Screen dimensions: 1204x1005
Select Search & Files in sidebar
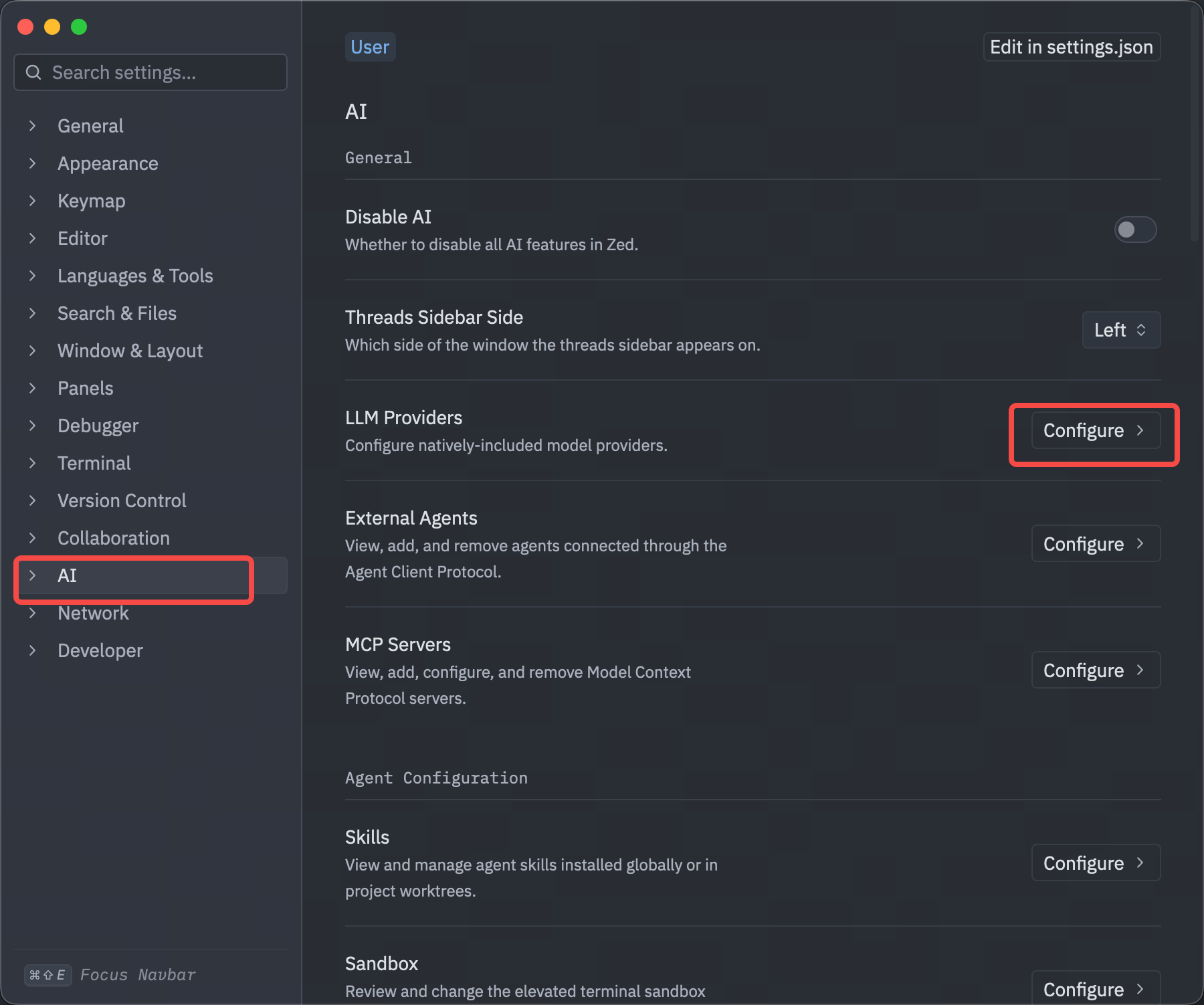[x=150, y=313]
